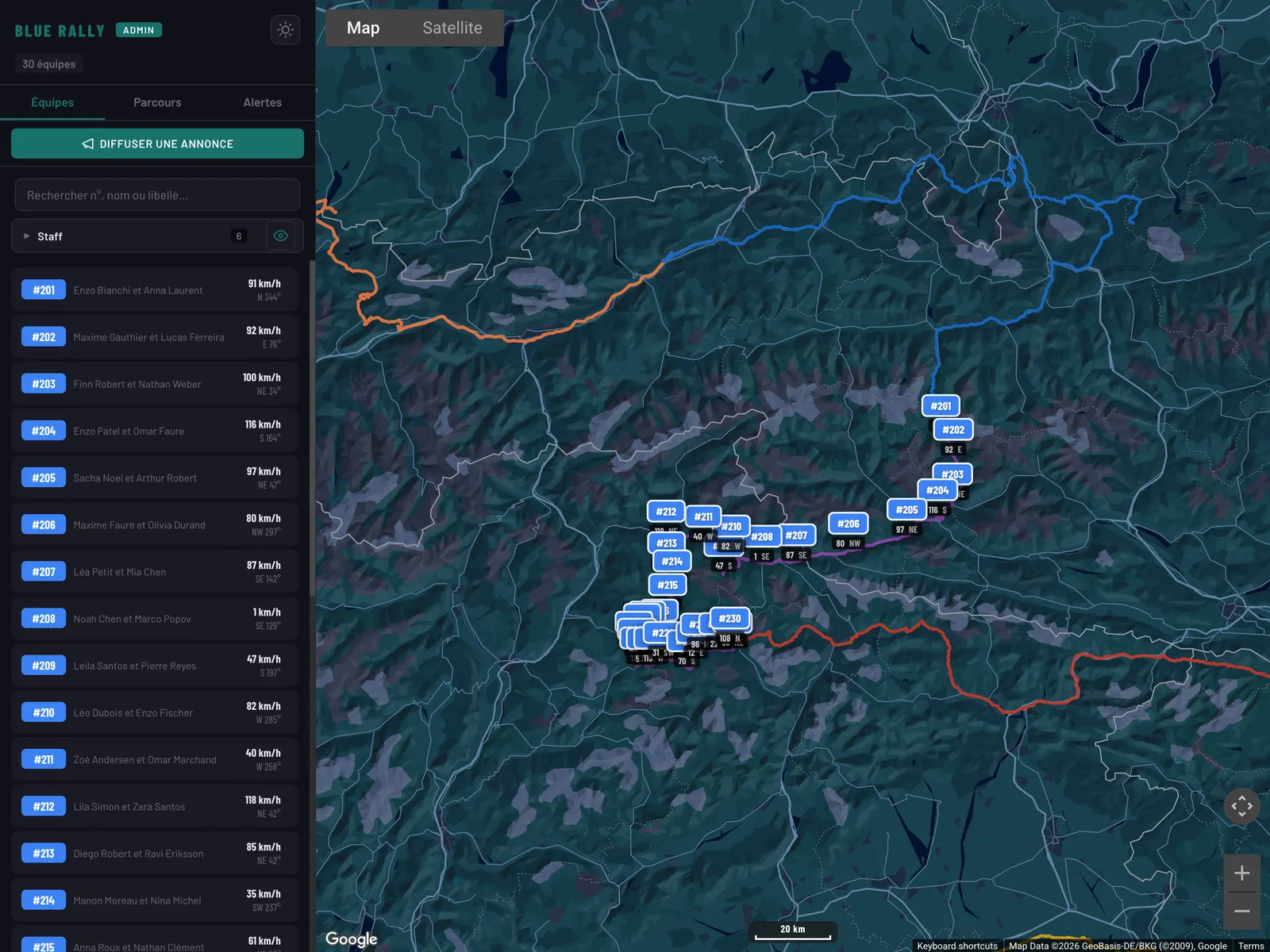
Task: Click the 20 km map scale
Action: pyautogui.click(x=793, y=931)
